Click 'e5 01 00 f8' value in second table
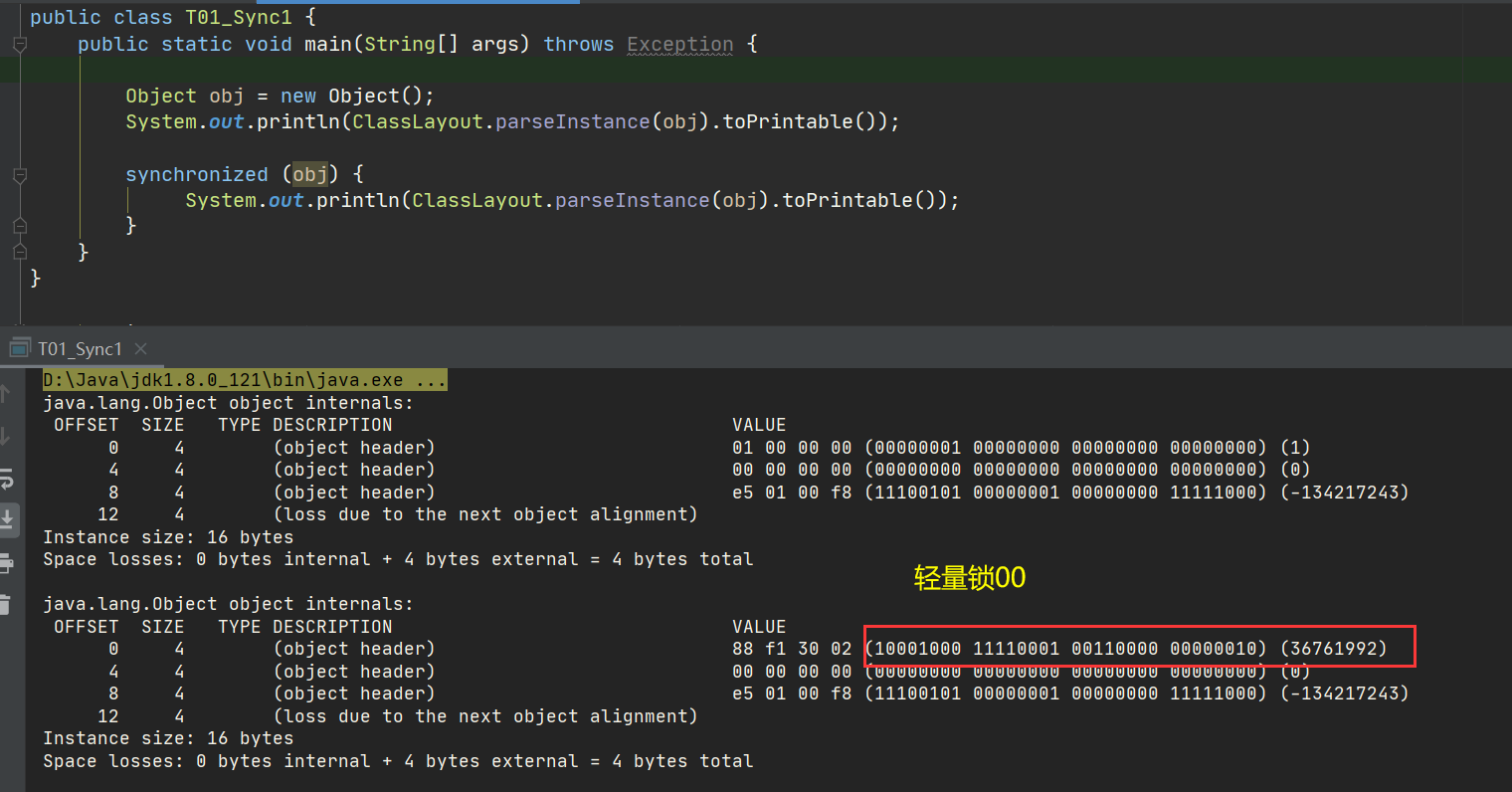Viewport: 1512px width, 792px height. [x=792, y=693]
